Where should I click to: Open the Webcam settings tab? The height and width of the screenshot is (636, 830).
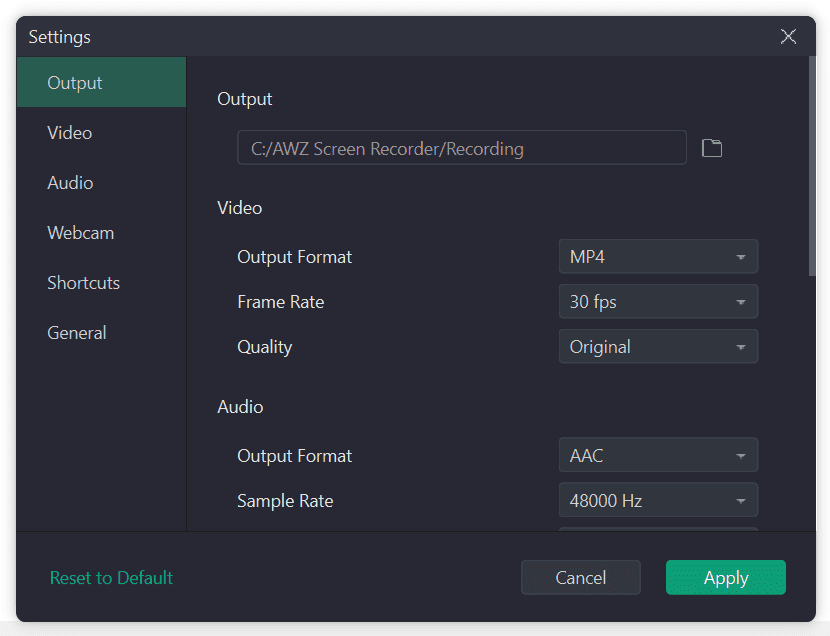(x=81, y=233)
